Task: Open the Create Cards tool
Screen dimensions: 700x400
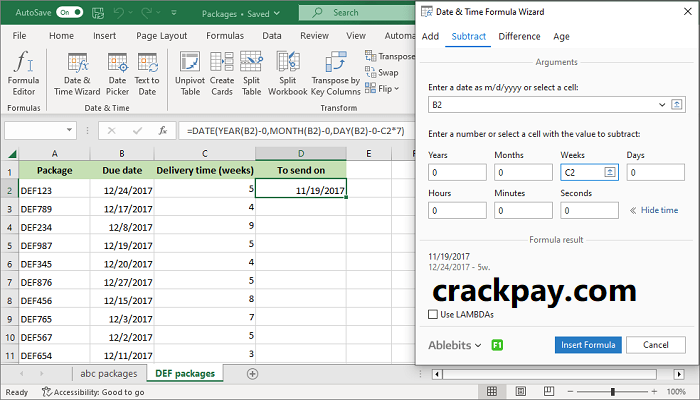Action: 222,74
